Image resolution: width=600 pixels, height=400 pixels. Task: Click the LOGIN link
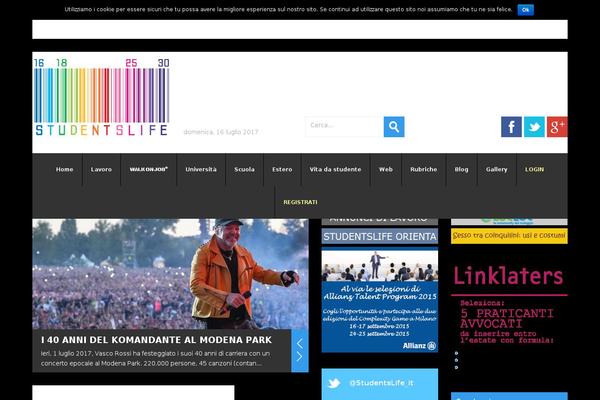tap(534, 169)
